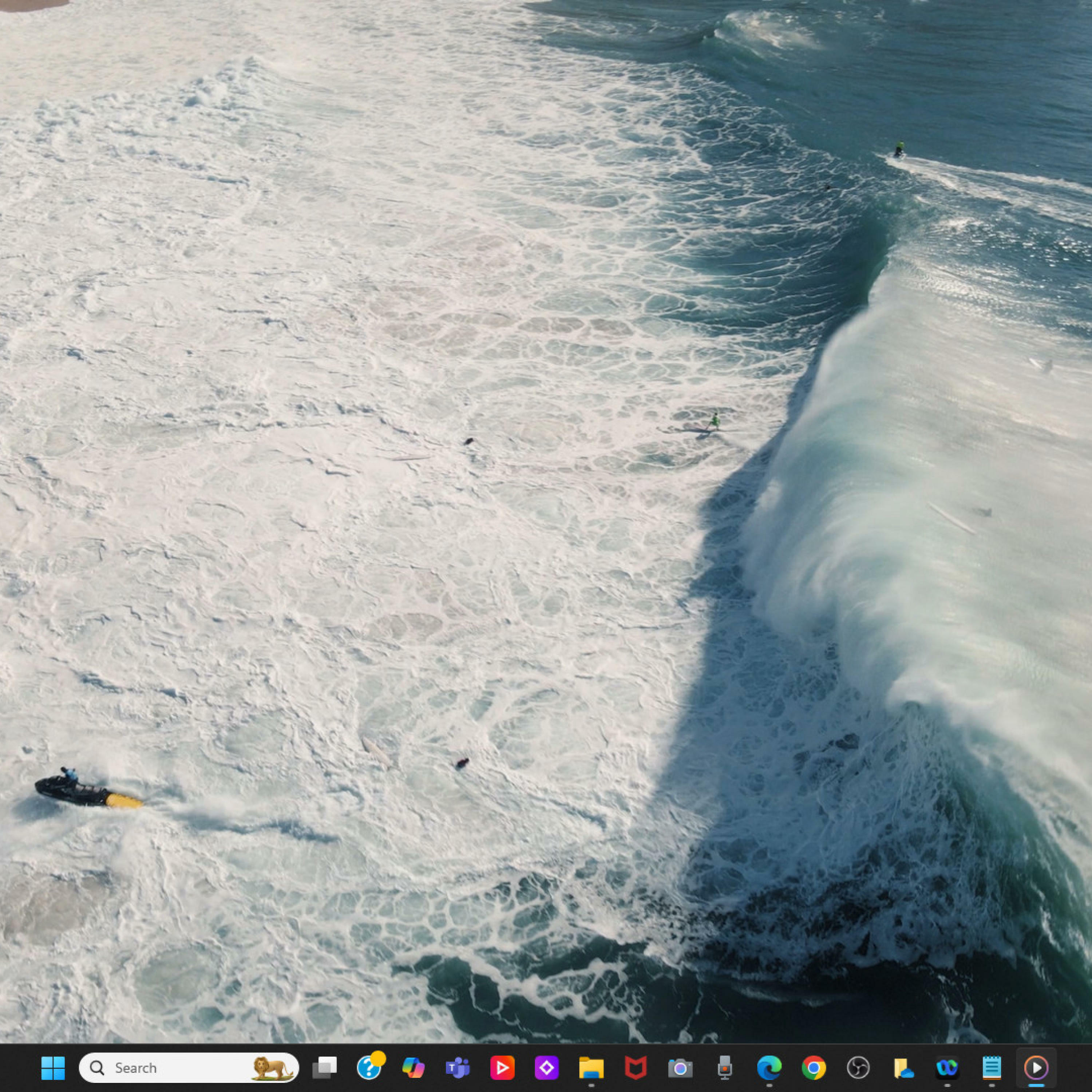Click the lion image in Search box
The width and height of the screenshot is (1092, 1092).
point(272,1068)
